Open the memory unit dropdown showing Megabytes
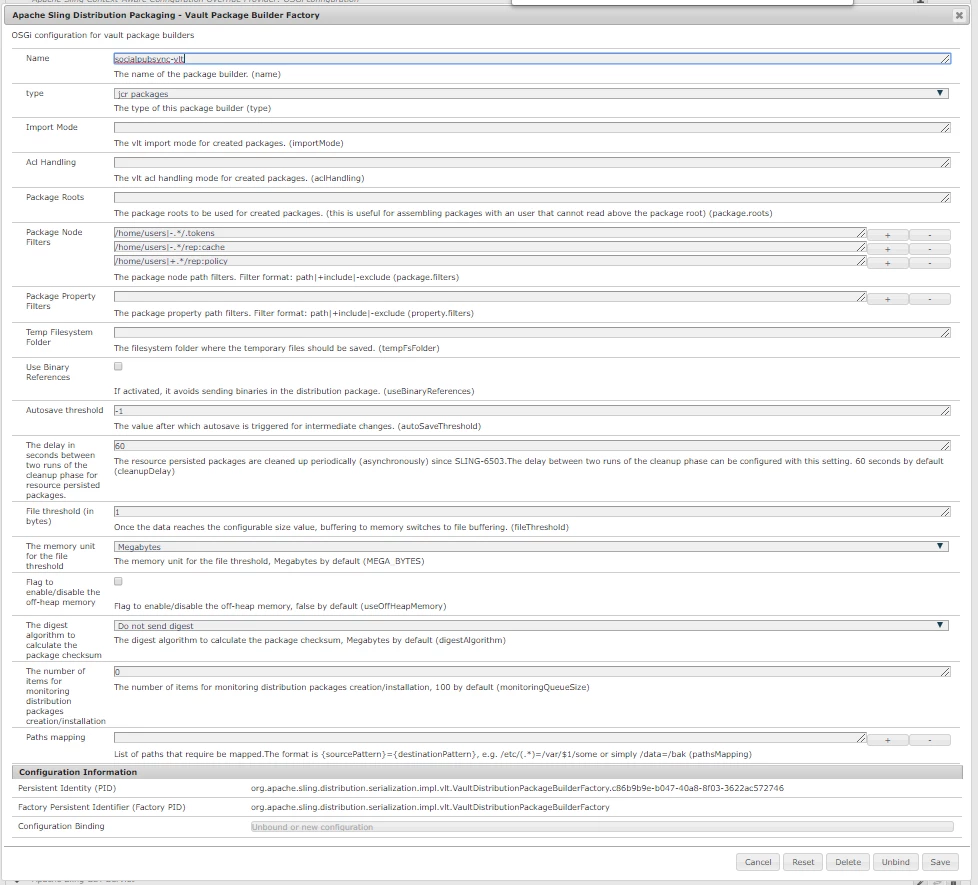 click(x=531, y=546)
